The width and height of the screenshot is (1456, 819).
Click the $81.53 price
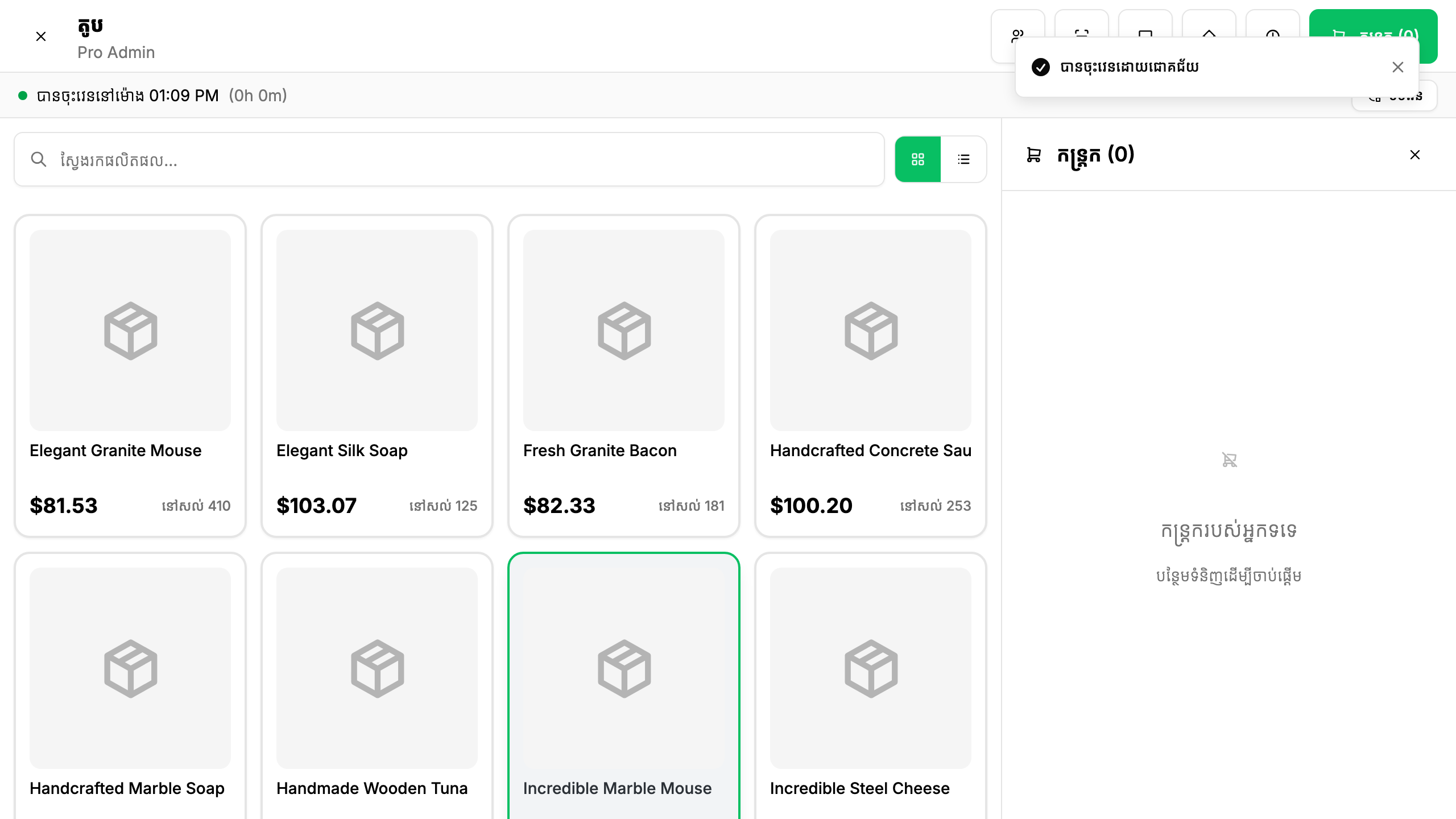click(x=64, y=506)
